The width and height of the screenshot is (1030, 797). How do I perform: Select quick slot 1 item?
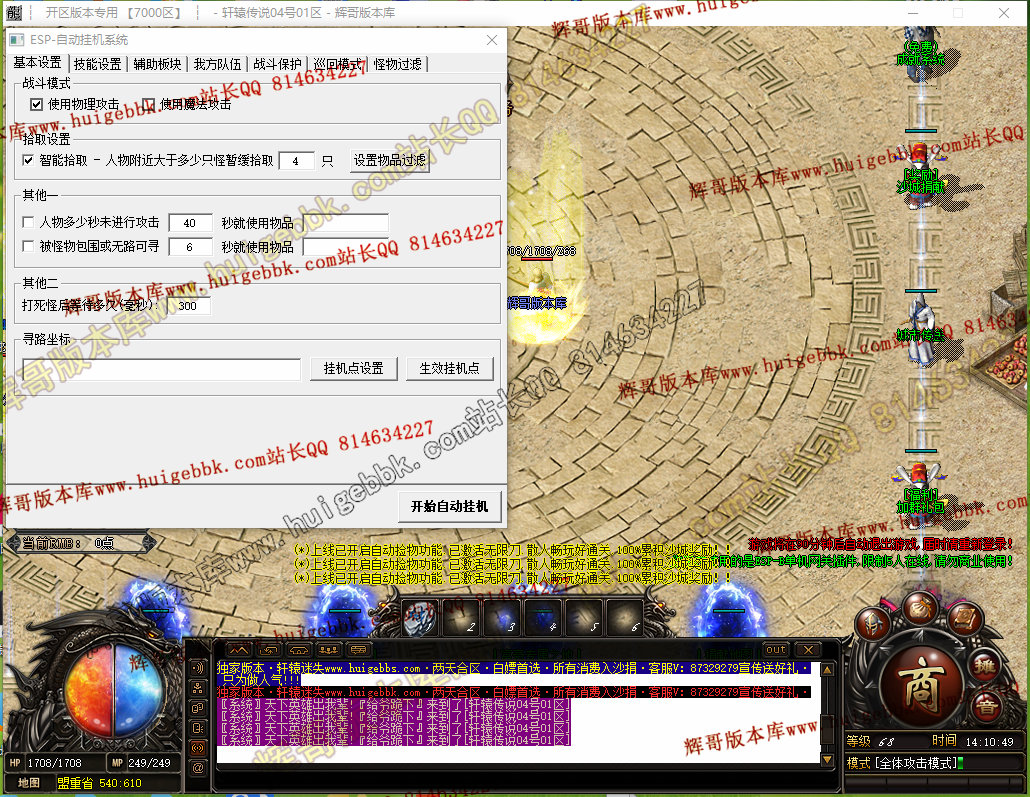420,618
